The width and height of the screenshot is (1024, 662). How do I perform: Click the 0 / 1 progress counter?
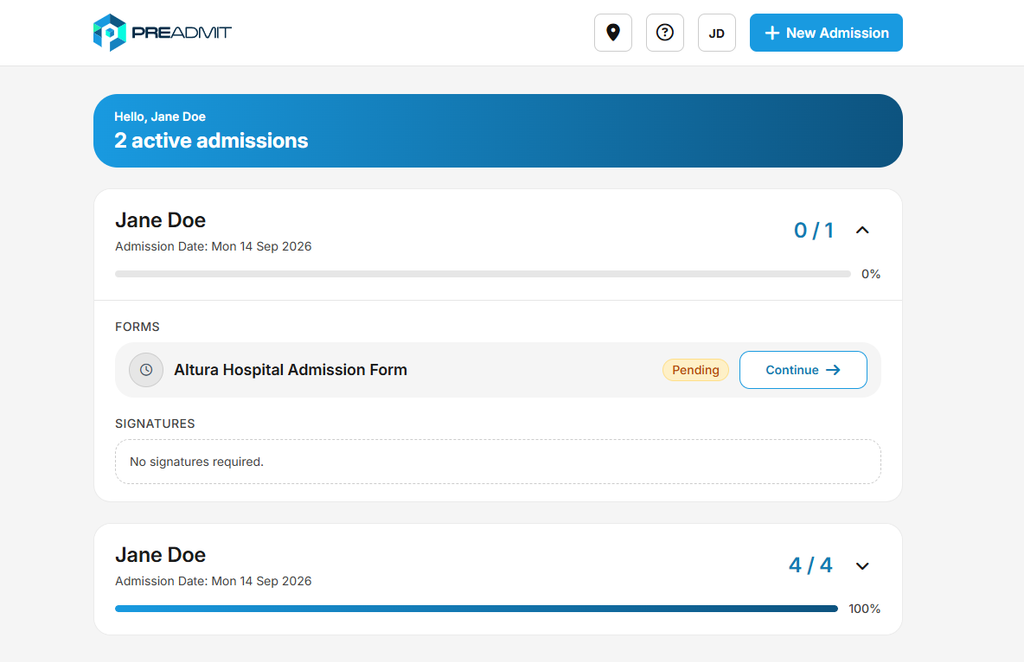pyautogui.click(x=813, y=230)
